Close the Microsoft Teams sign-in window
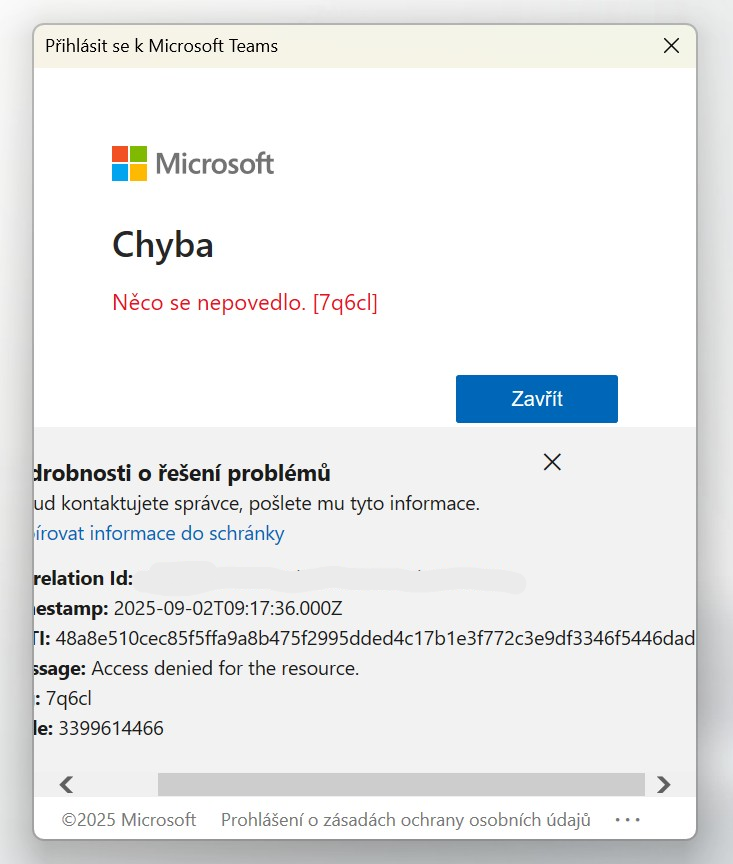This screenshot has height=864, width=733. coord(671,46)
